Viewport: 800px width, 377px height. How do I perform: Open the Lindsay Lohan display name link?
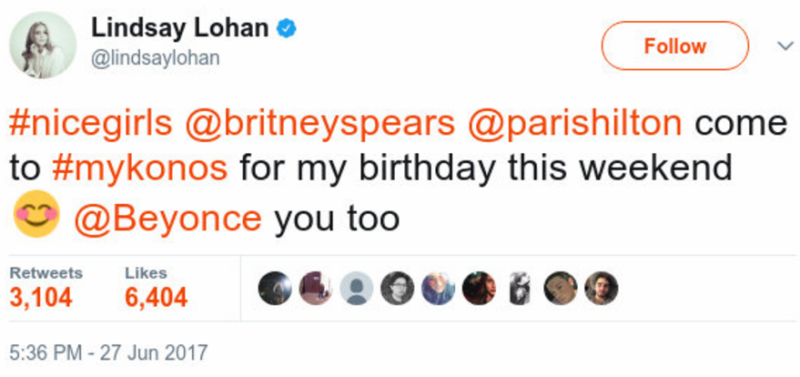tap(180, 29)
